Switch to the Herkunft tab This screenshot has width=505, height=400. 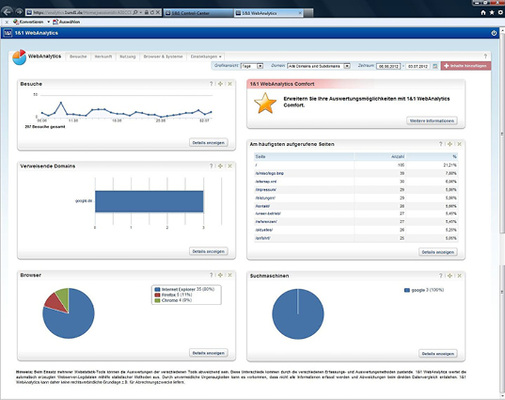[103, 57]
